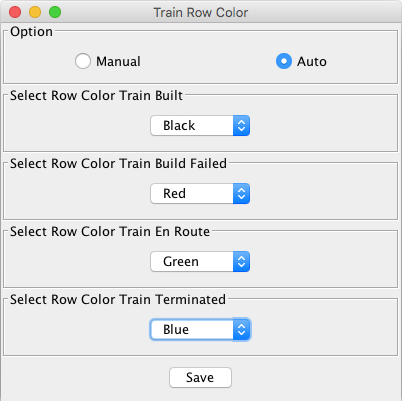Open the Terminated color dropdown showing Blue

pos(200,330)
